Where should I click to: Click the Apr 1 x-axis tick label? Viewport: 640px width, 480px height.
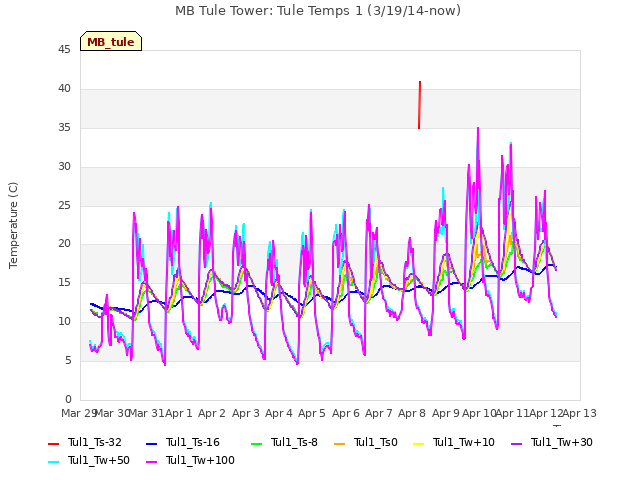click(x=178, y=413)
